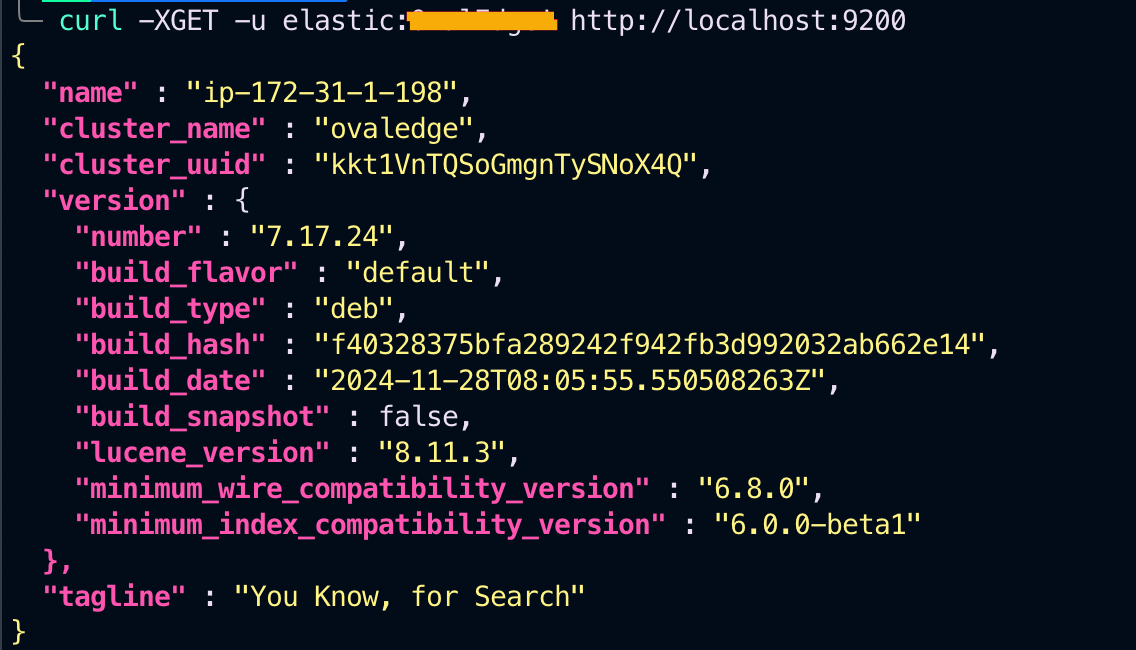
Task: Click the build type value "deb"
Action: click(x=363, y=309)
